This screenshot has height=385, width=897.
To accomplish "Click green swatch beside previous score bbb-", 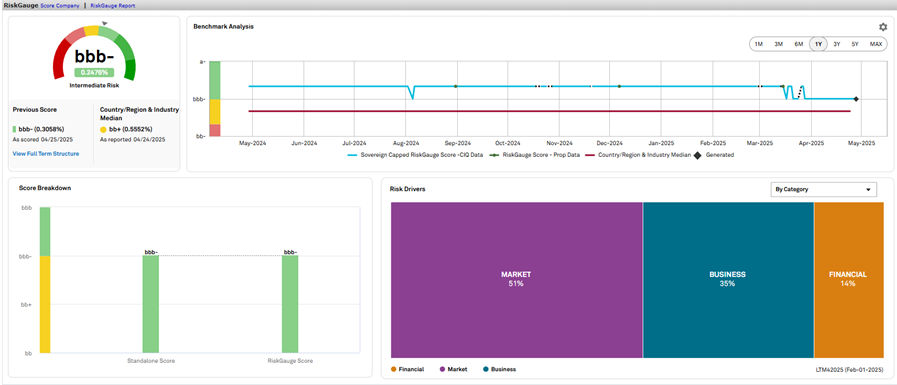I will [14, 129].
